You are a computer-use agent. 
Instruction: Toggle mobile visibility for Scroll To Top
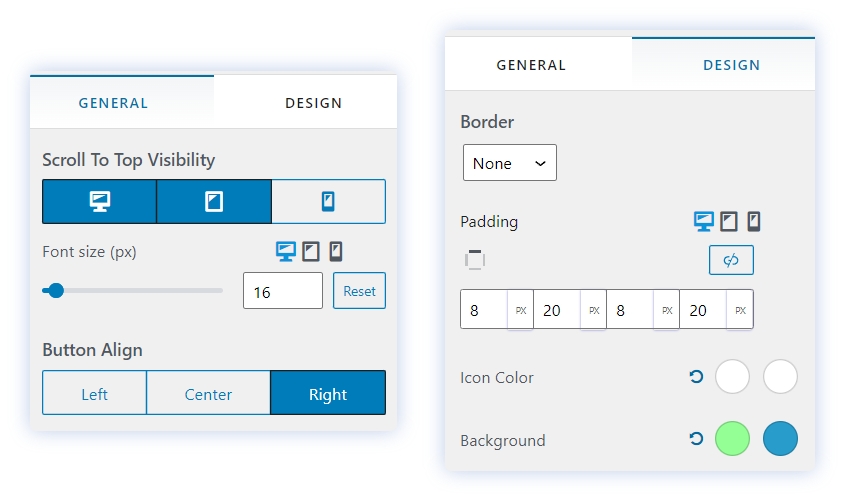click(328, 202)
